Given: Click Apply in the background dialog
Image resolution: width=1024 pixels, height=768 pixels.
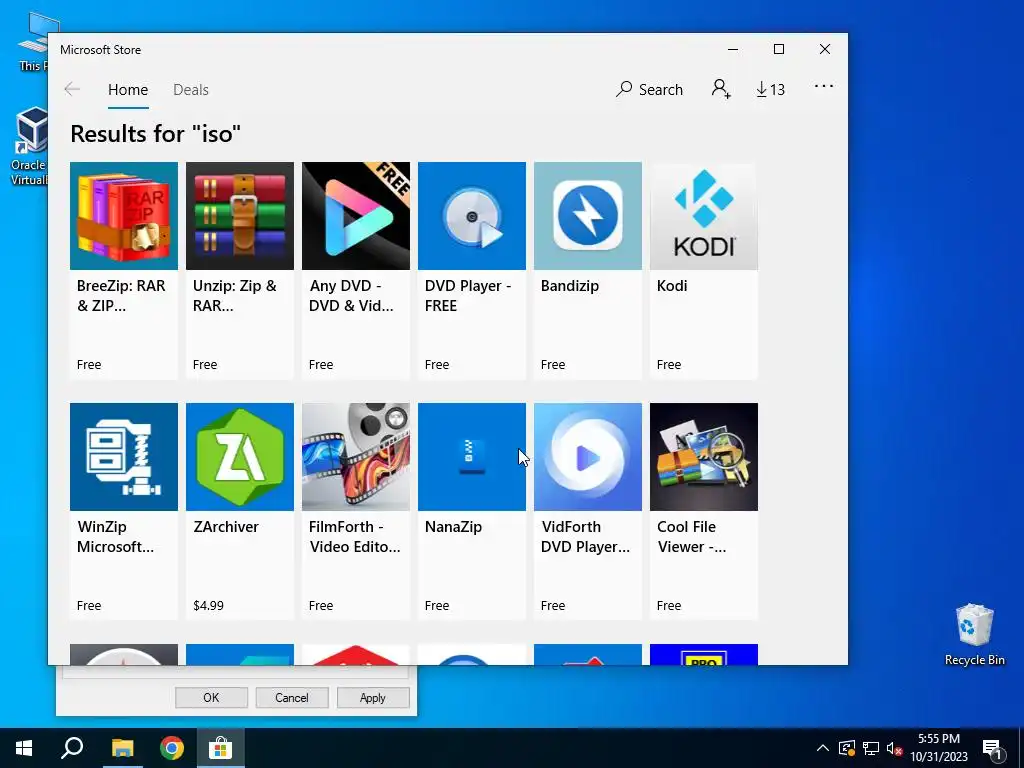Looking at the screenshot, I should click(x=372, y=697).
